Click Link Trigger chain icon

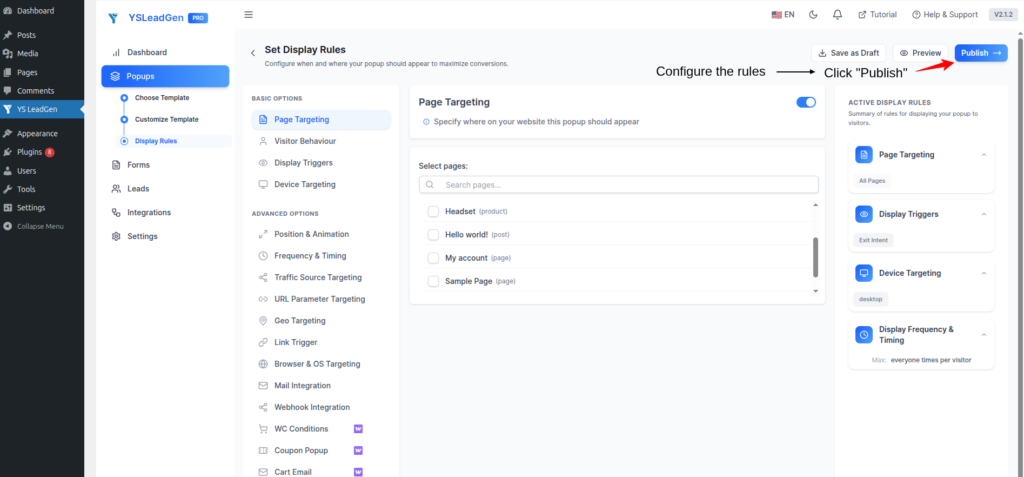(x=263, y=342)
